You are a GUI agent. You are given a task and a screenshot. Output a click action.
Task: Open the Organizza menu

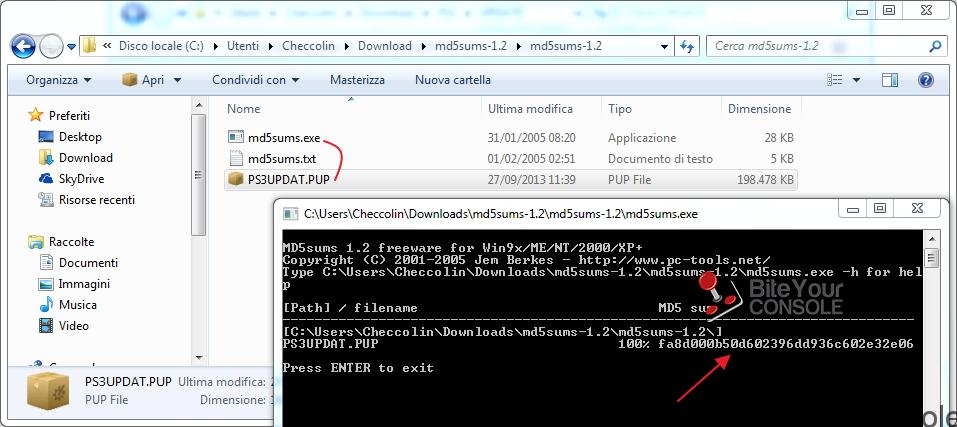click(x=59, y=80)
